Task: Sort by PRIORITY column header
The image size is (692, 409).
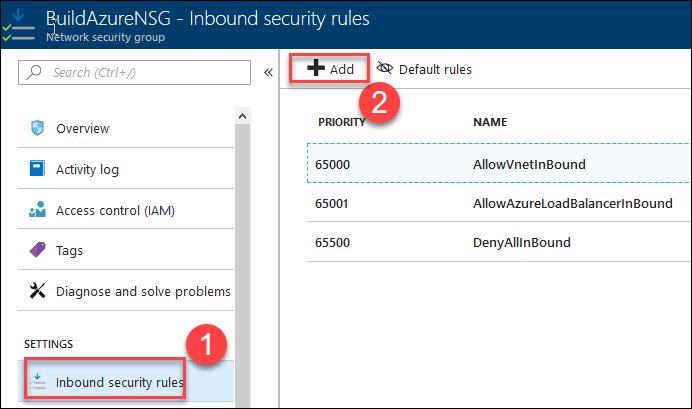Action: click(342, 122)
